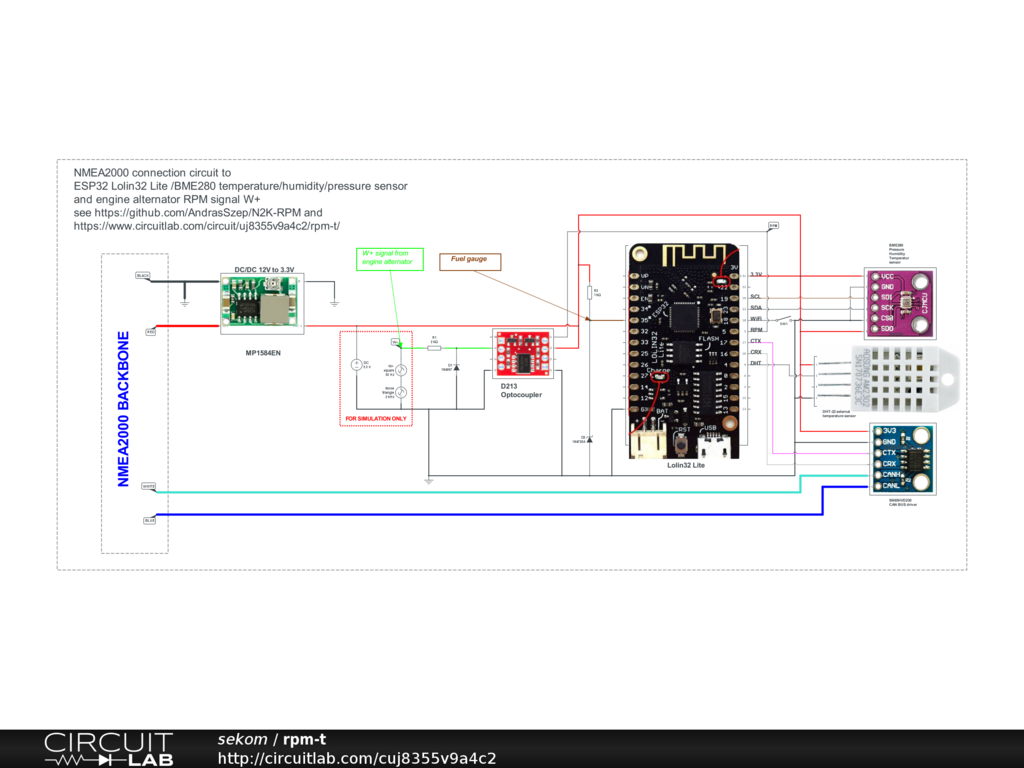Click the green W+ signal annotation box
This screenshot has width=1024, height=768.
[x=389, y=258]
